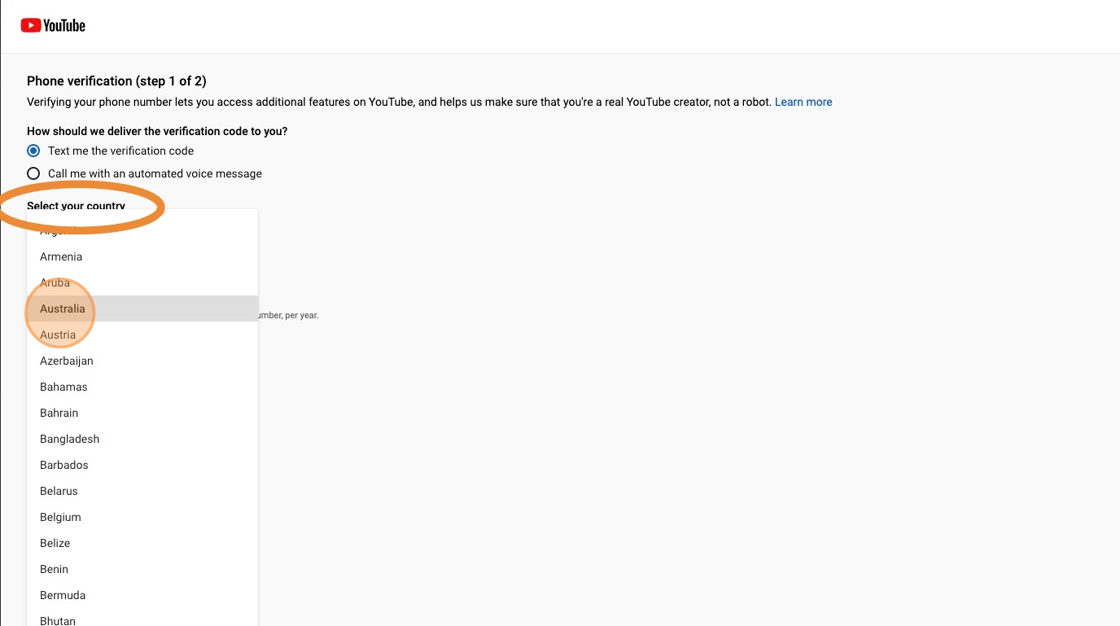Choose Aruba from the country list

142,282
